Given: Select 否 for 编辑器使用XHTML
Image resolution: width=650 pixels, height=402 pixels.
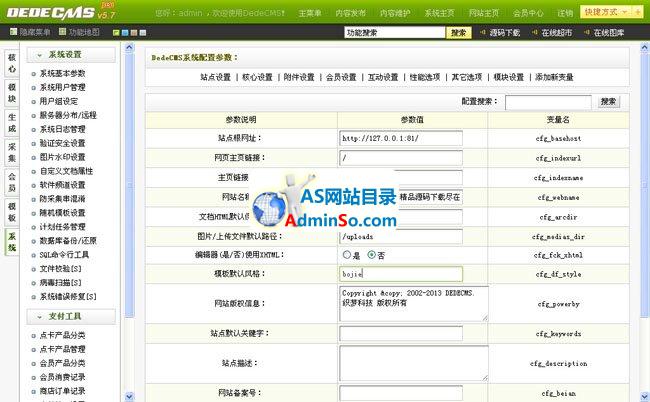Looking at the screenshot, I should [371, 255].
